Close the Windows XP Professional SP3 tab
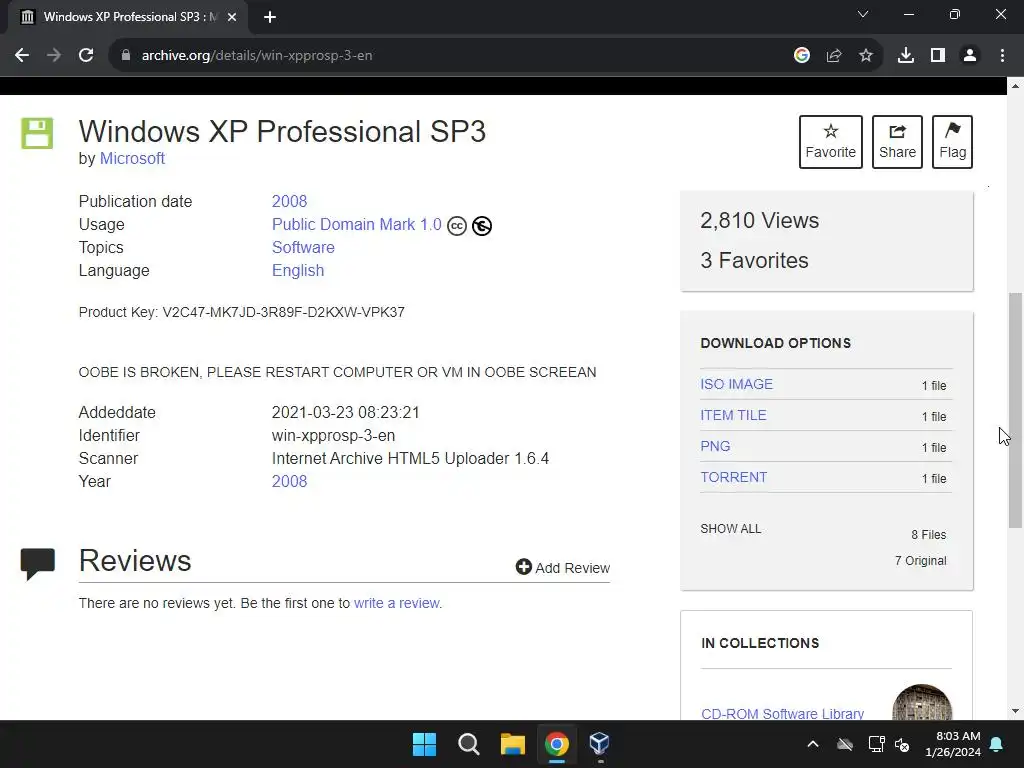This screenshot has height=768, width=1024. [232, 17]
